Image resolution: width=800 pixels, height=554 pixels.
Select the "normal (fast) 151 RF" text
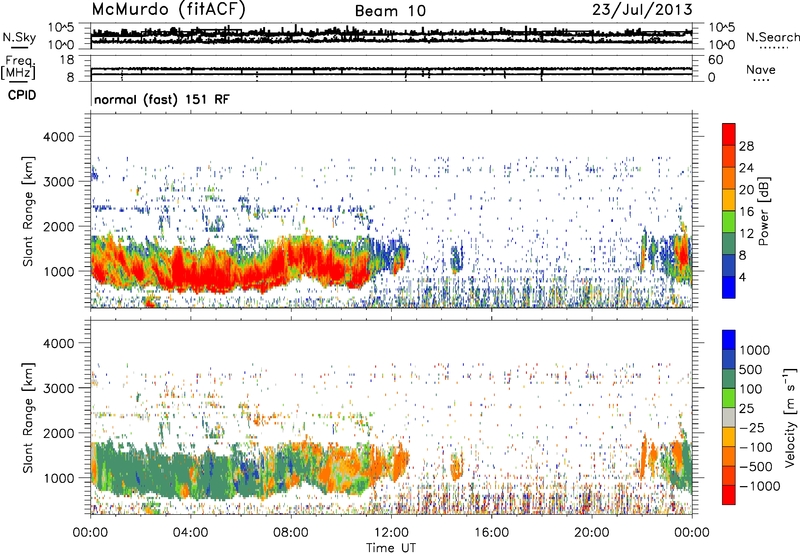click(x=162, y=99)
